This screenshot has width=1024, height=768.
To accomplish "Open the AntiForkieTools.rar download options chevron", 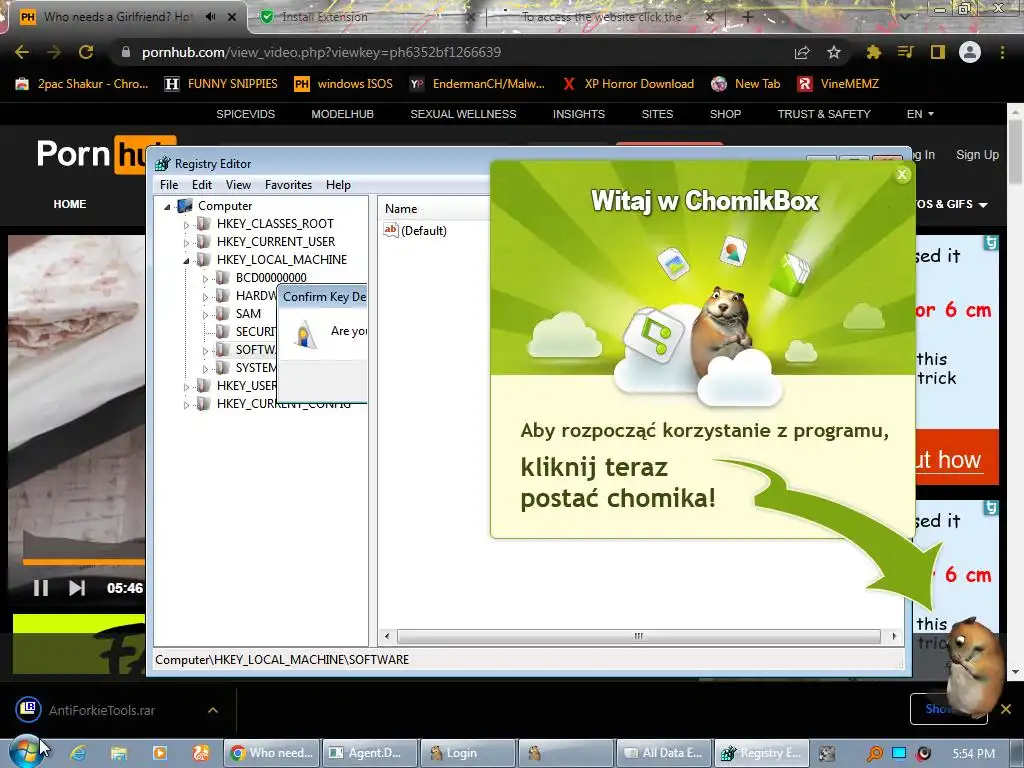I will (x=213, y=710).
